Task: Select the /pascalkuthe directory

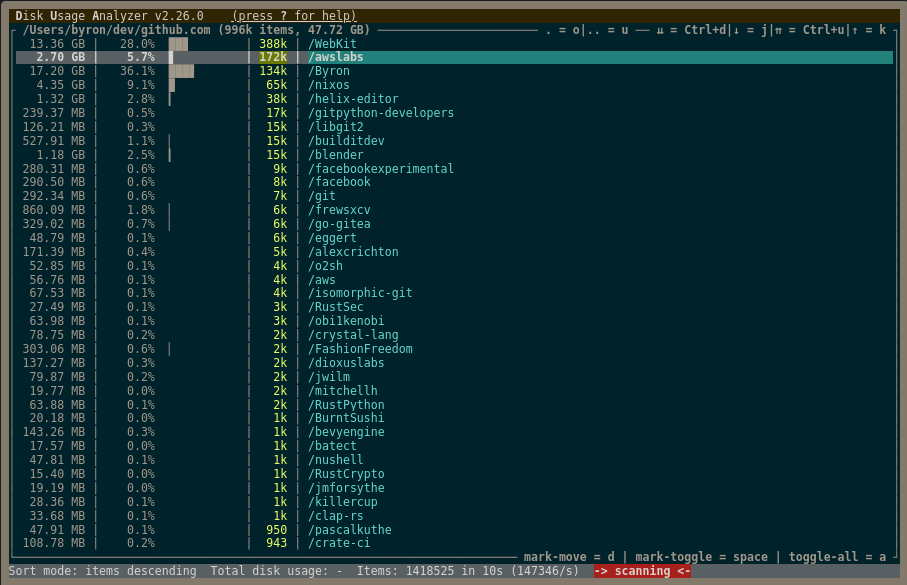Action: click(454, 529)
